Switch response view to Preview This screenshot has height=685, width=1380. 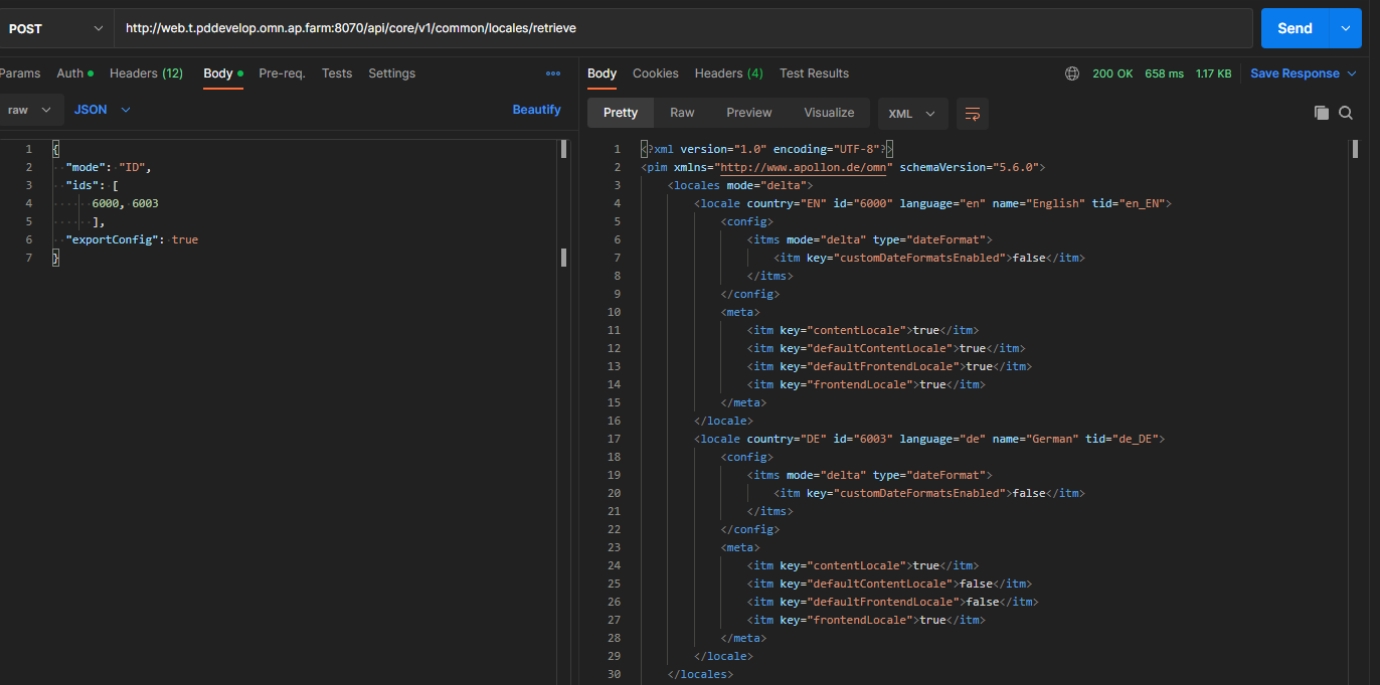click(749, 113)
